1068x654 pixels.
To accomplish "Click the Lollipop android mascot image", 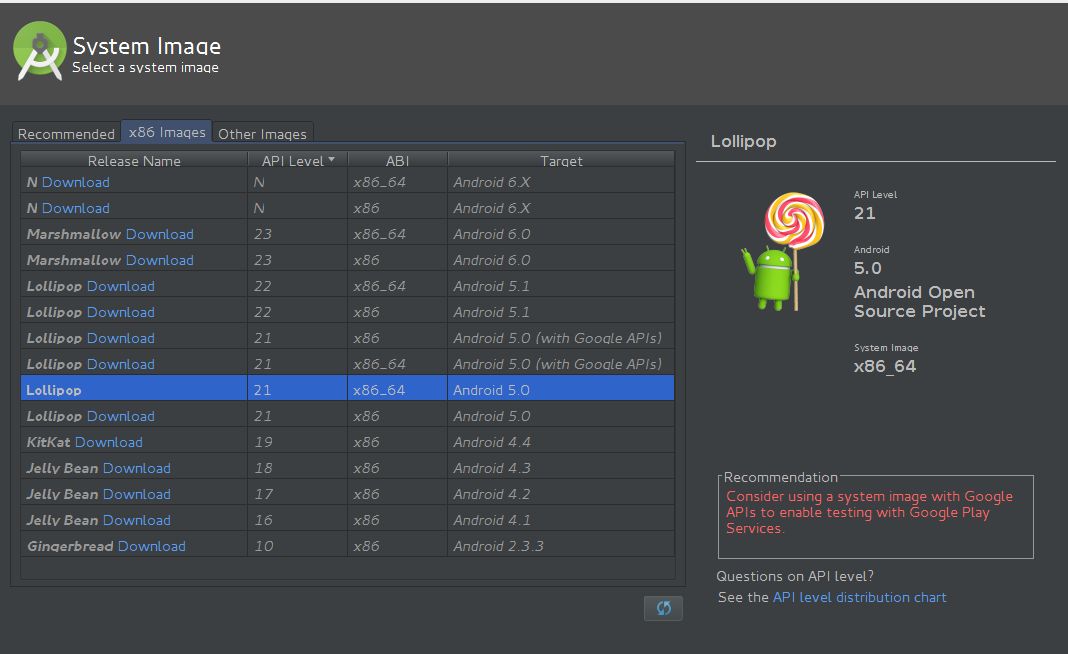I will (x=783, y=251).
